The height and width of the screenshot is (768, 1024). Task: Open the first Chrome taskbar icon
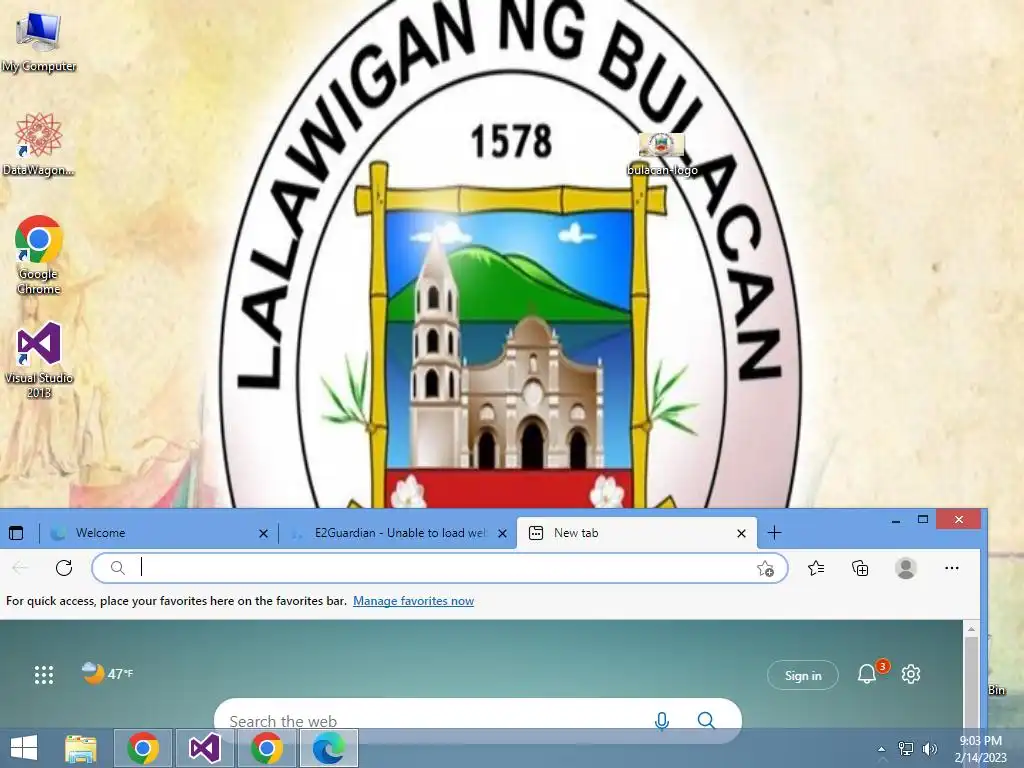click(x=143, y=748)
